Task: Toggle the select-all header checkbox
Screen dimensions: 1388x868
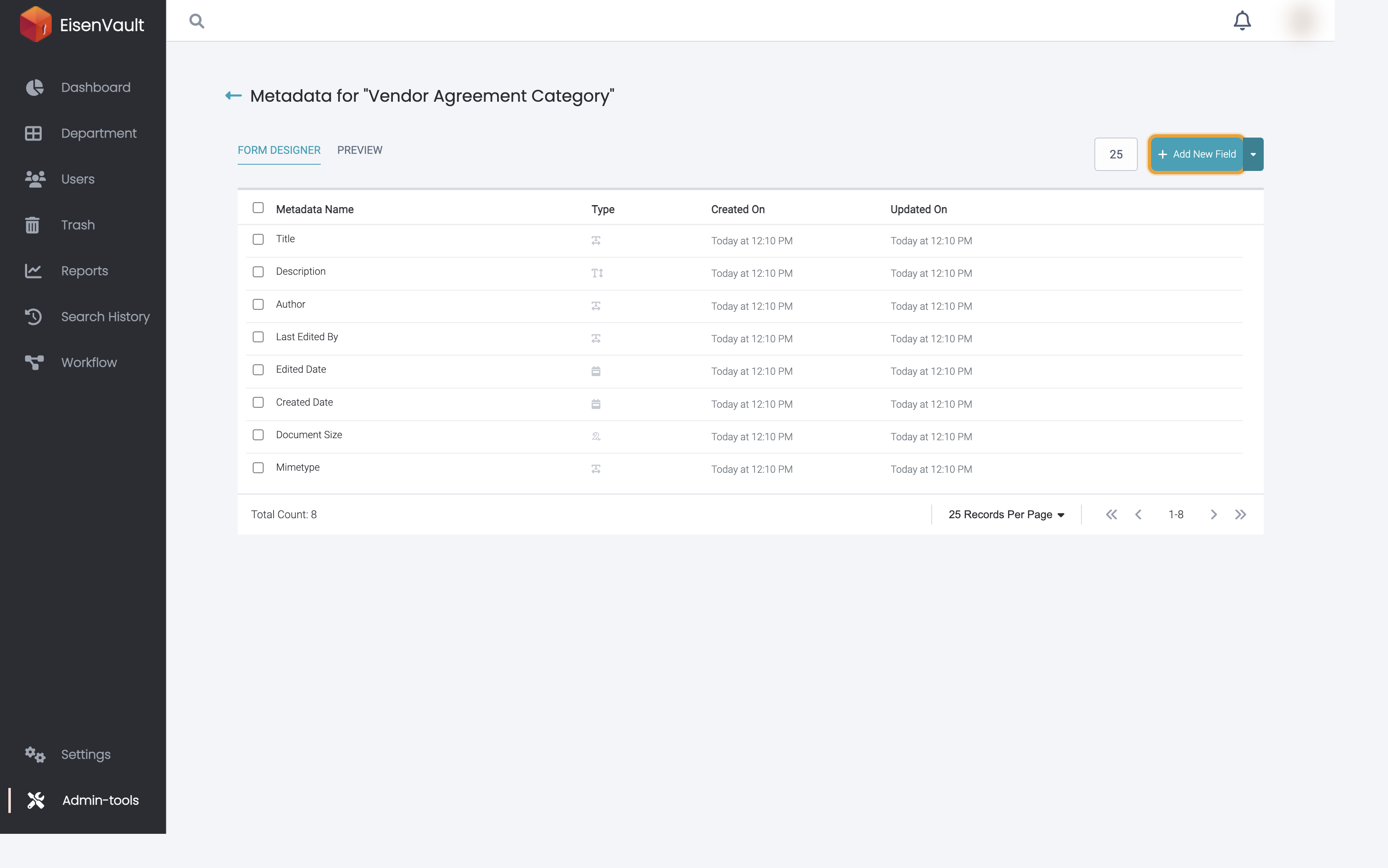Action: point(258,208)
